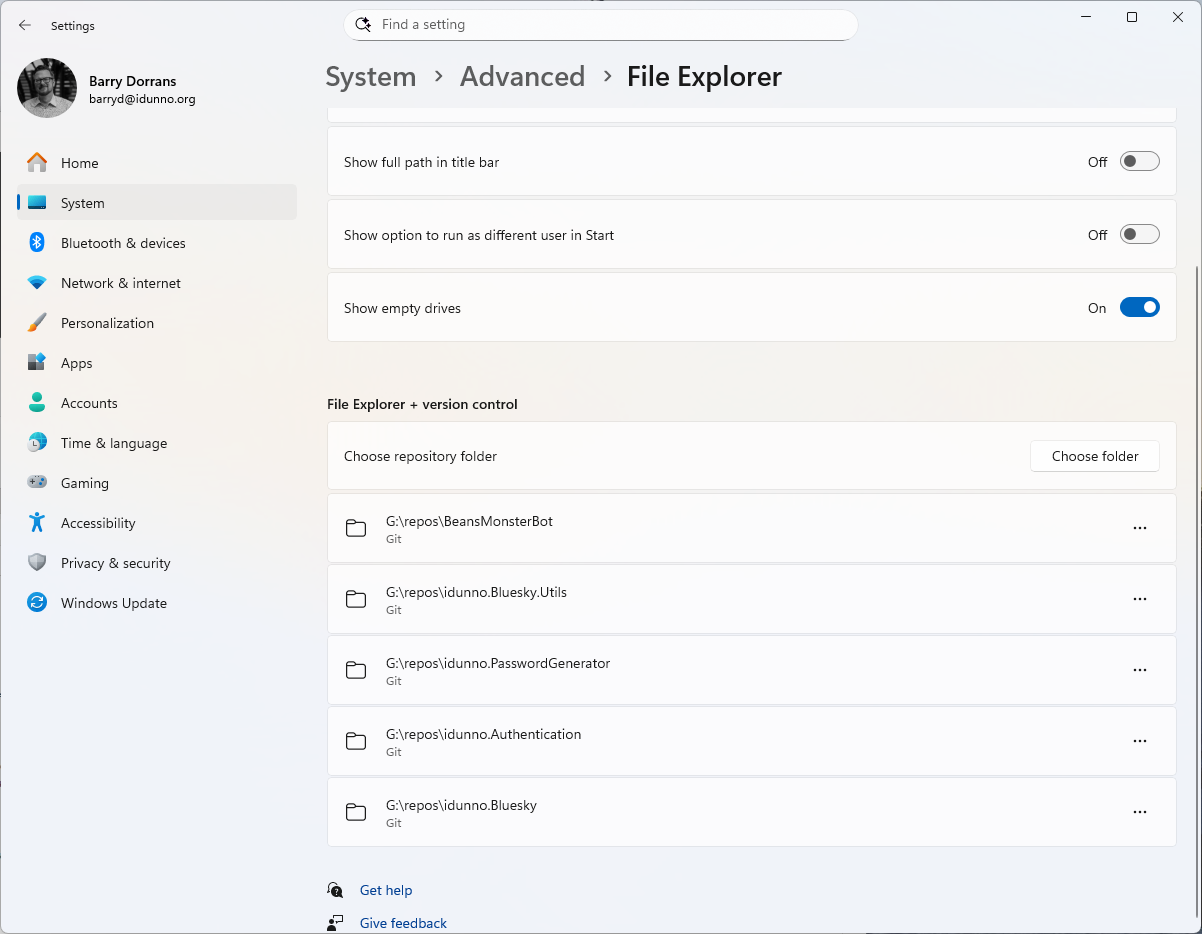
Task: Click folder icon for G:\repos\idunno.PasswordGenerator
Action: click(x=356, y=670)
